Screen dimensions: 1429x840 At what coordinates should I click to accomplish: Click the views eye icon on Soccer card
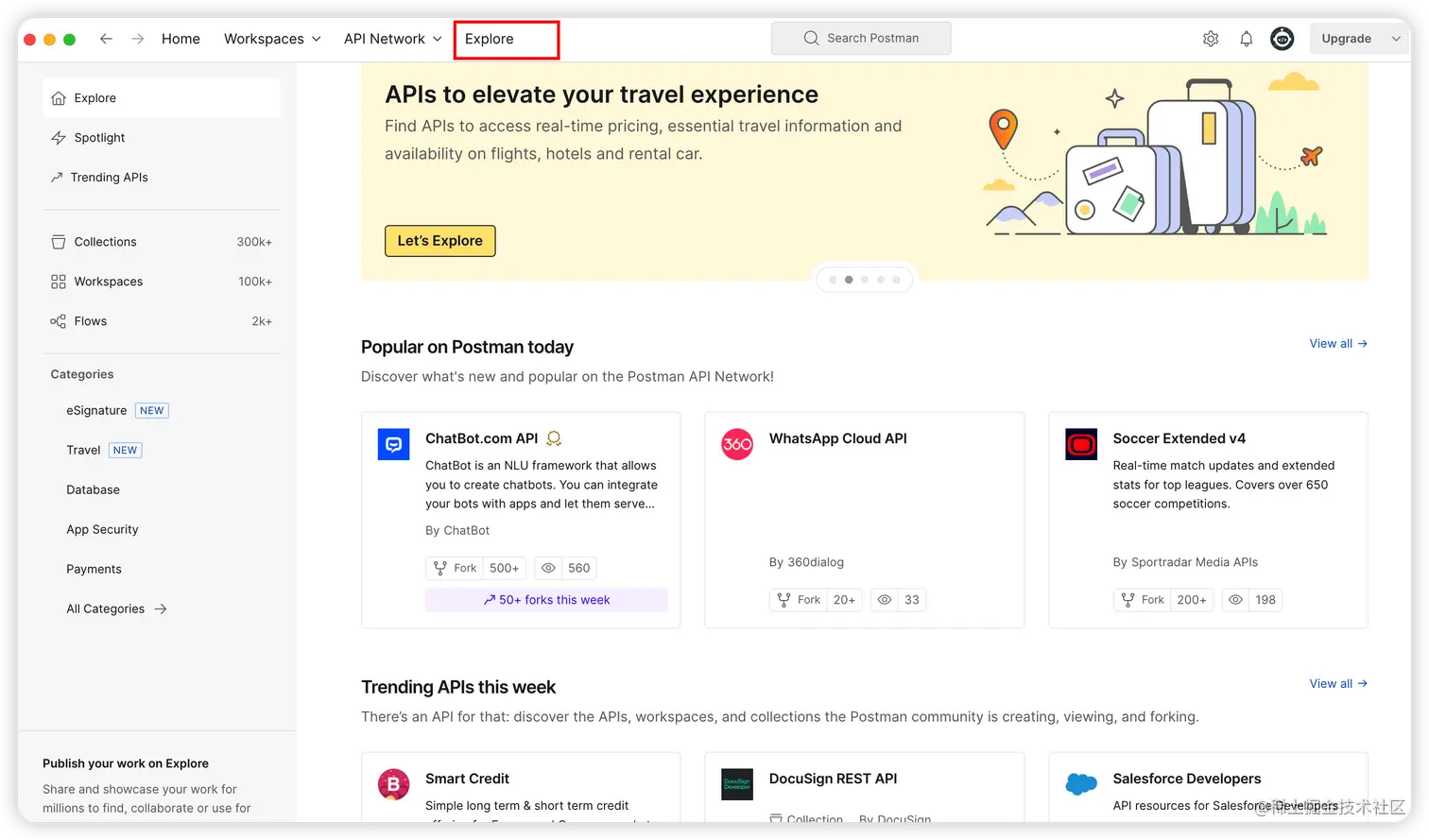tap(1235, 600)
